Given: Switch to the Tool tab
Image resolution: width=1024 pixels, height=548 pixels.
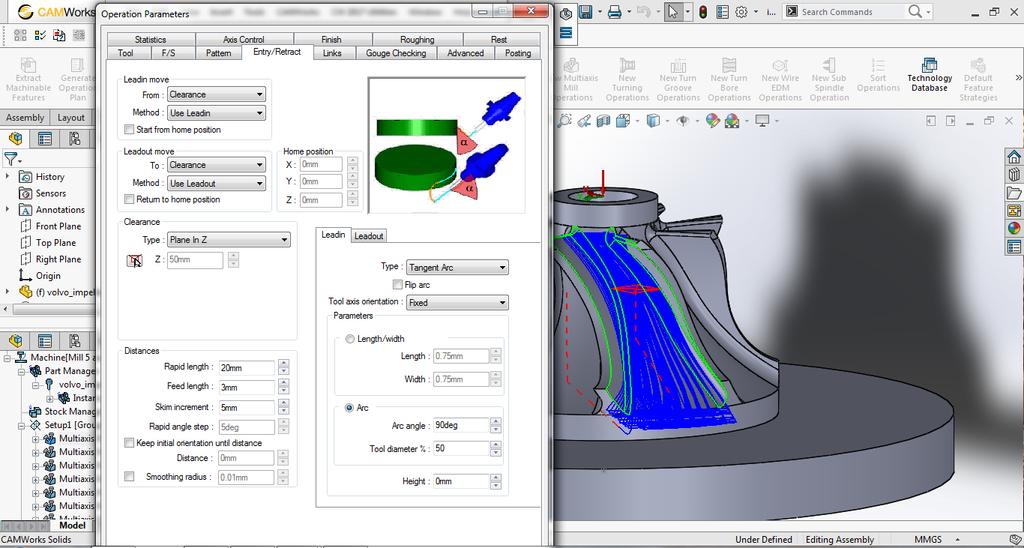Looking at the screenshot, I should pyautogui.click(x=125, y=53).
